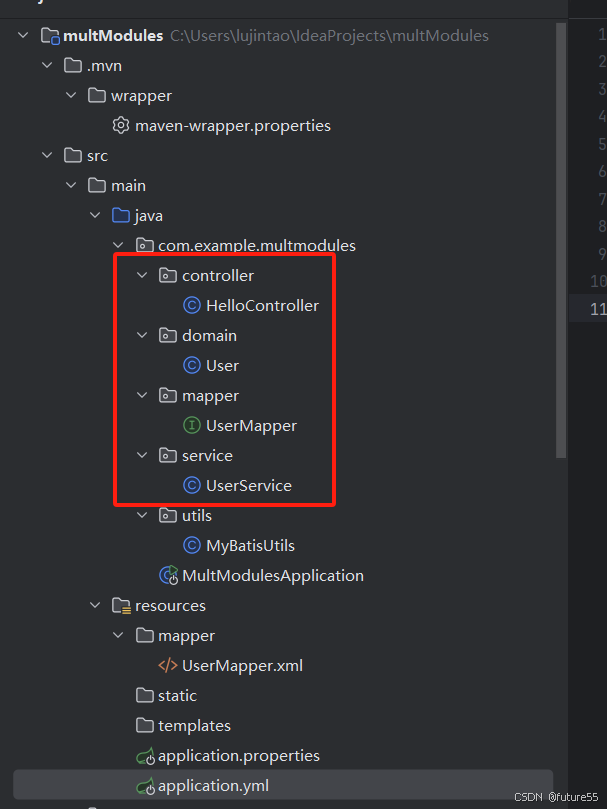Viewport: 607px width, 809px height.
Task: Select the static folder entry
Action: point(174,695)
